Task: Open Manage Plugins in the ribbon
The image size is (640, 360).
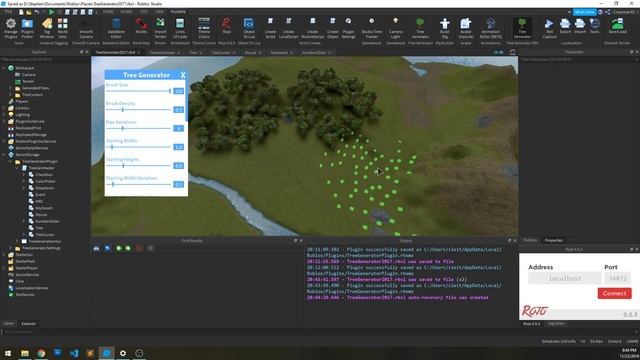Action: point(11,28)
